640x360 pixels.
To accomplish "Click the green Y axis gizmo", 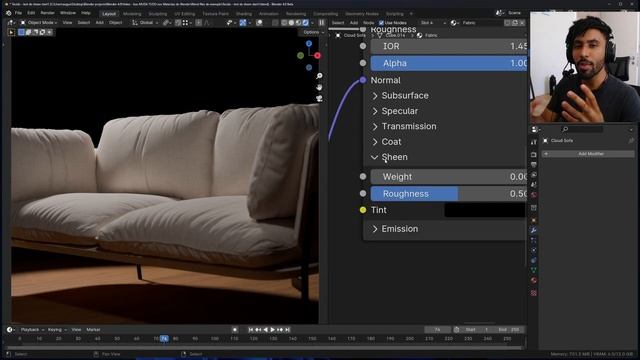I will (300, 55).
